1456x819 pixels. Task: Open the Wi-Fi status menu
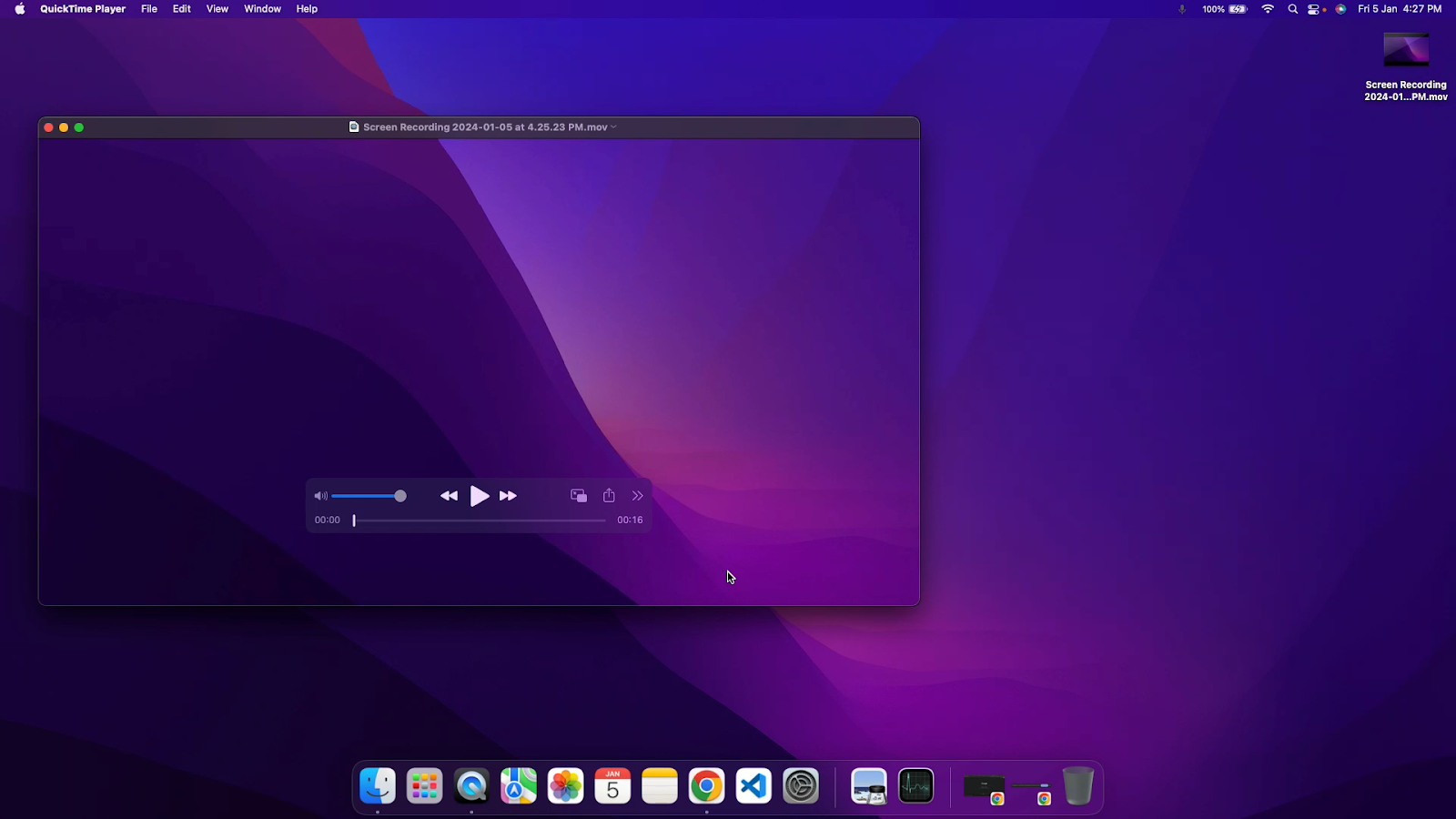coord(1268,9)
